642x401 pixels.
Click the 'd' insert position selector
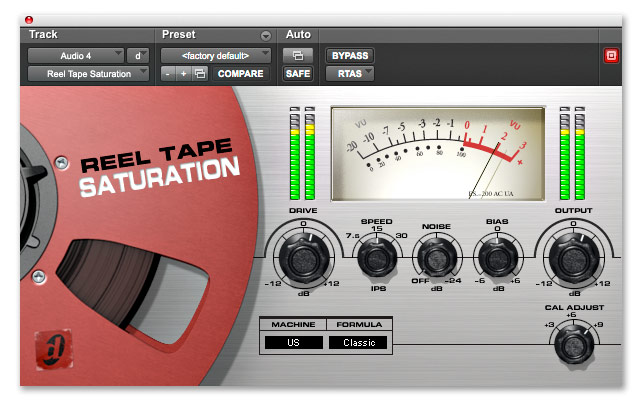[138, 56]
